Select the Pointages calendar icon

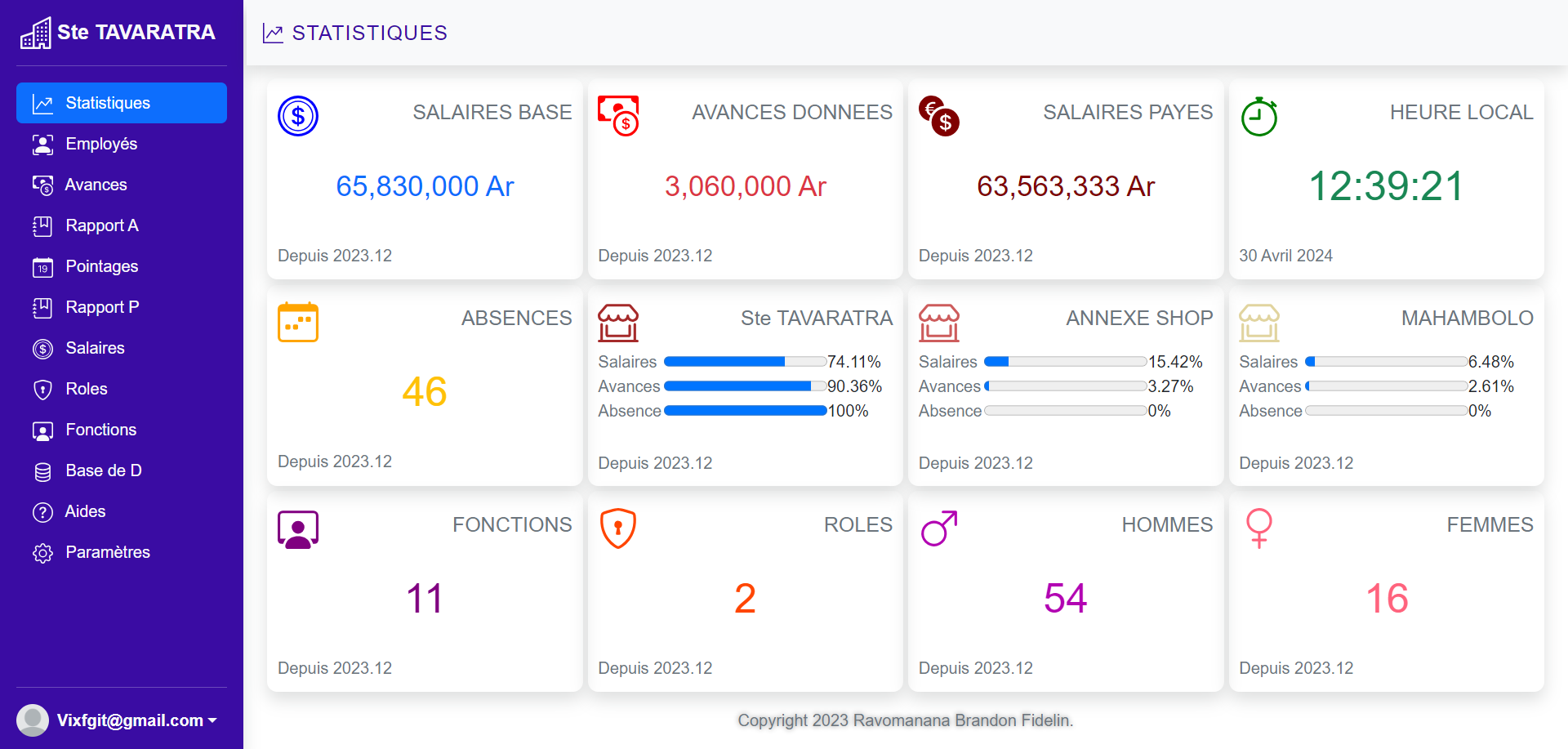[42, 266]
